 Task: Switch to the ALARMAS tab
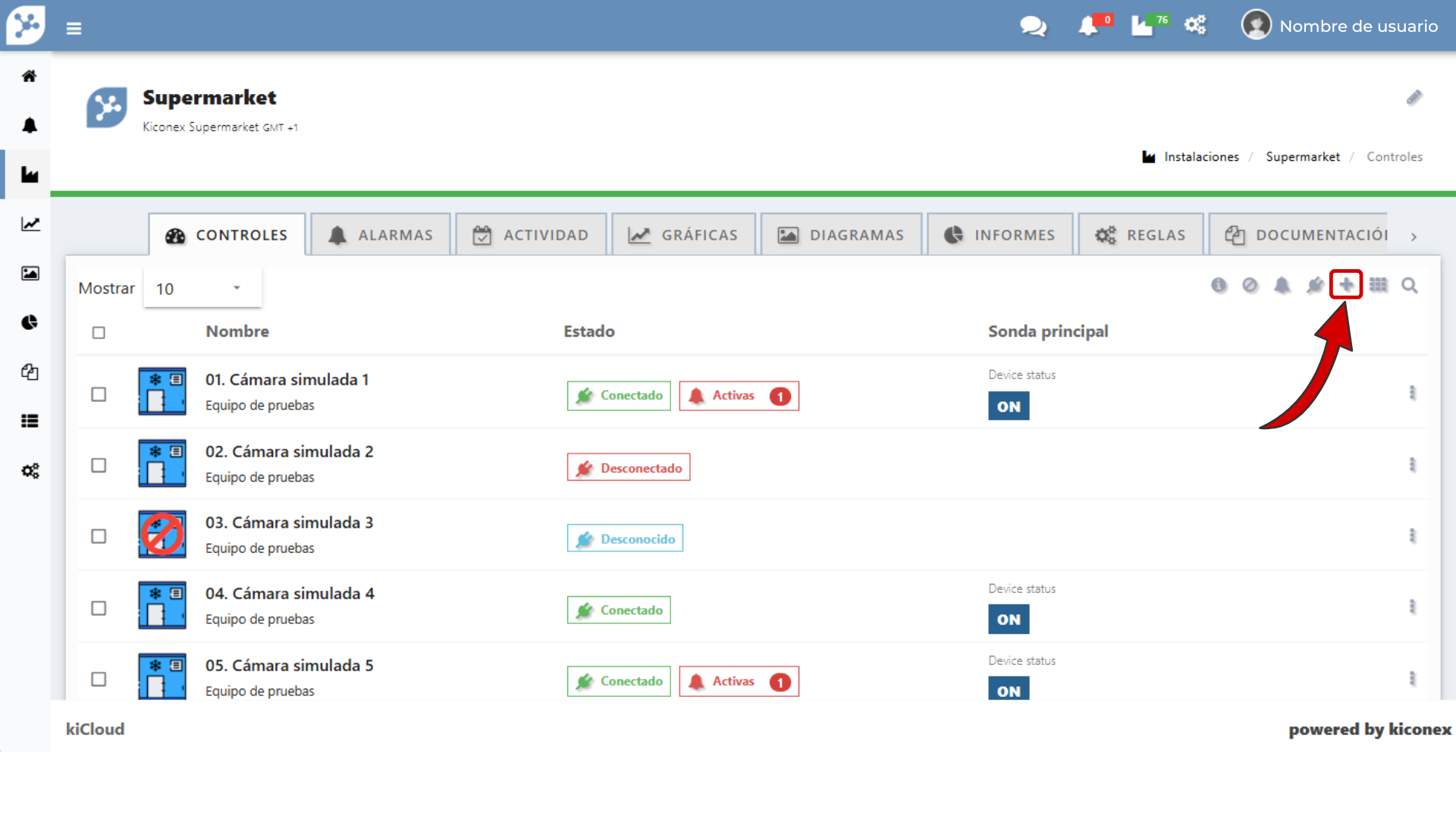(381, 235)
